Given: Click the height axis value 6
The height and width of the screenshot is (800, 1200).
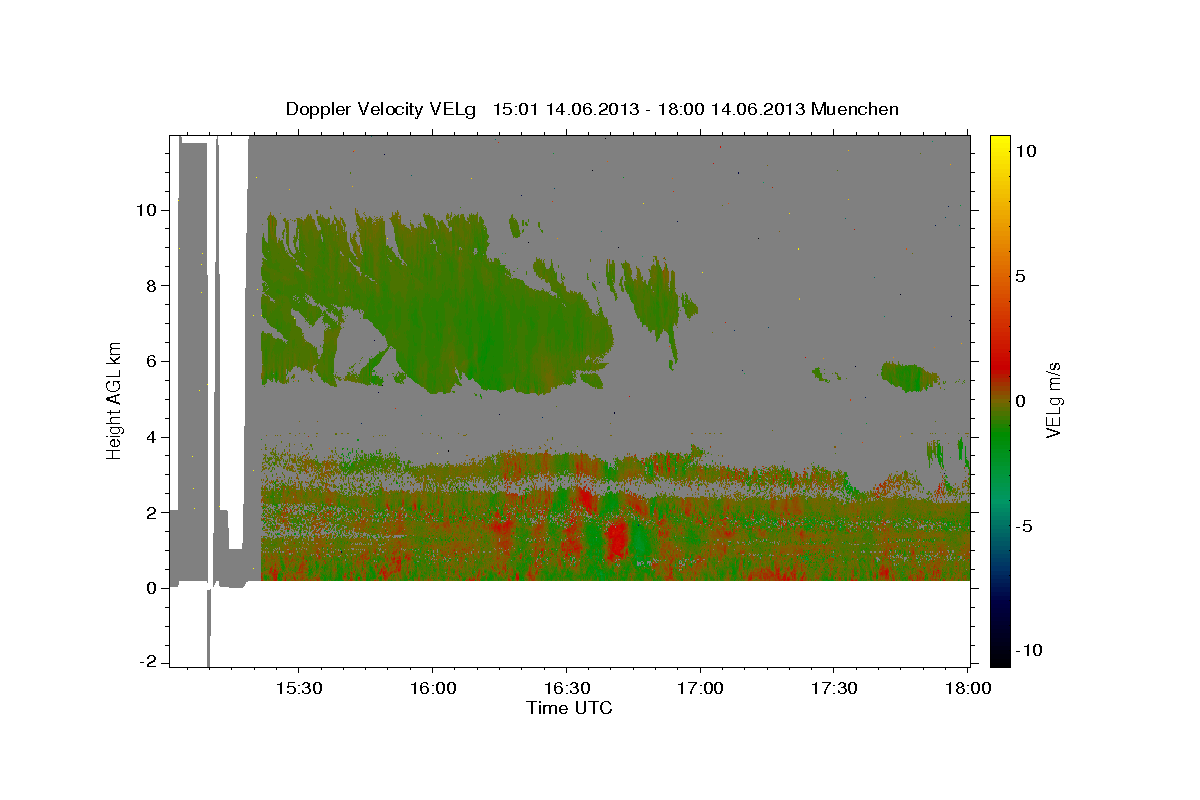Looking at the screenshot, I should tap(153, 361).
